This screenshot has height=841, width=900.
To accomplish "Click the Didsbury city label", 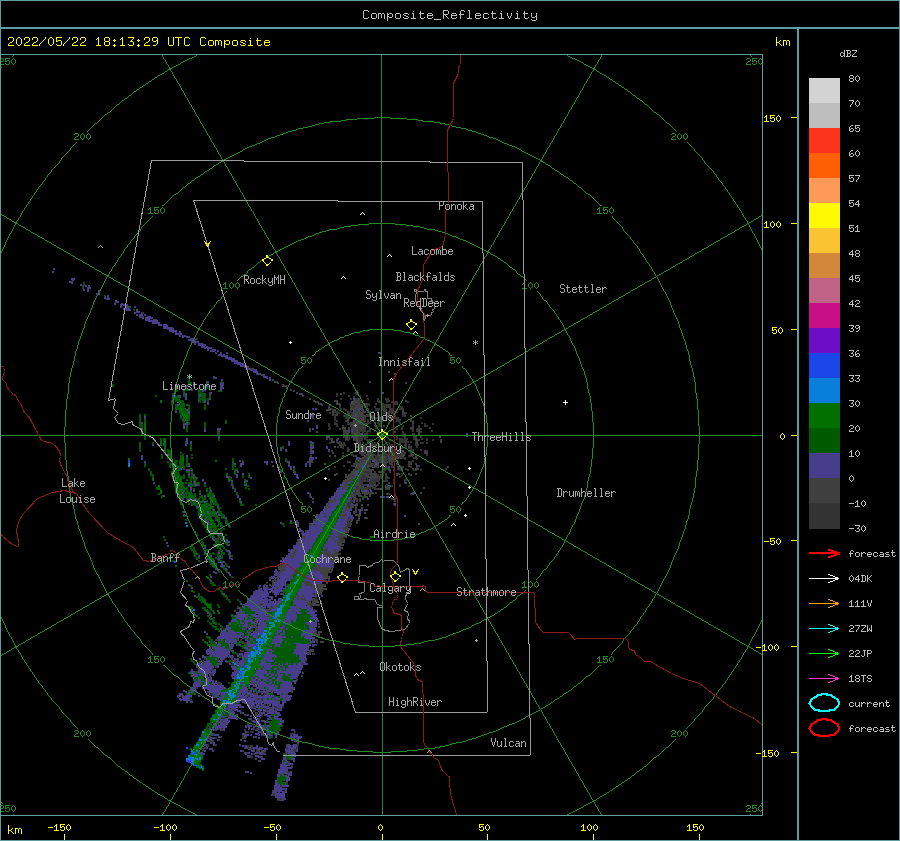I will [x=377, y=448].
